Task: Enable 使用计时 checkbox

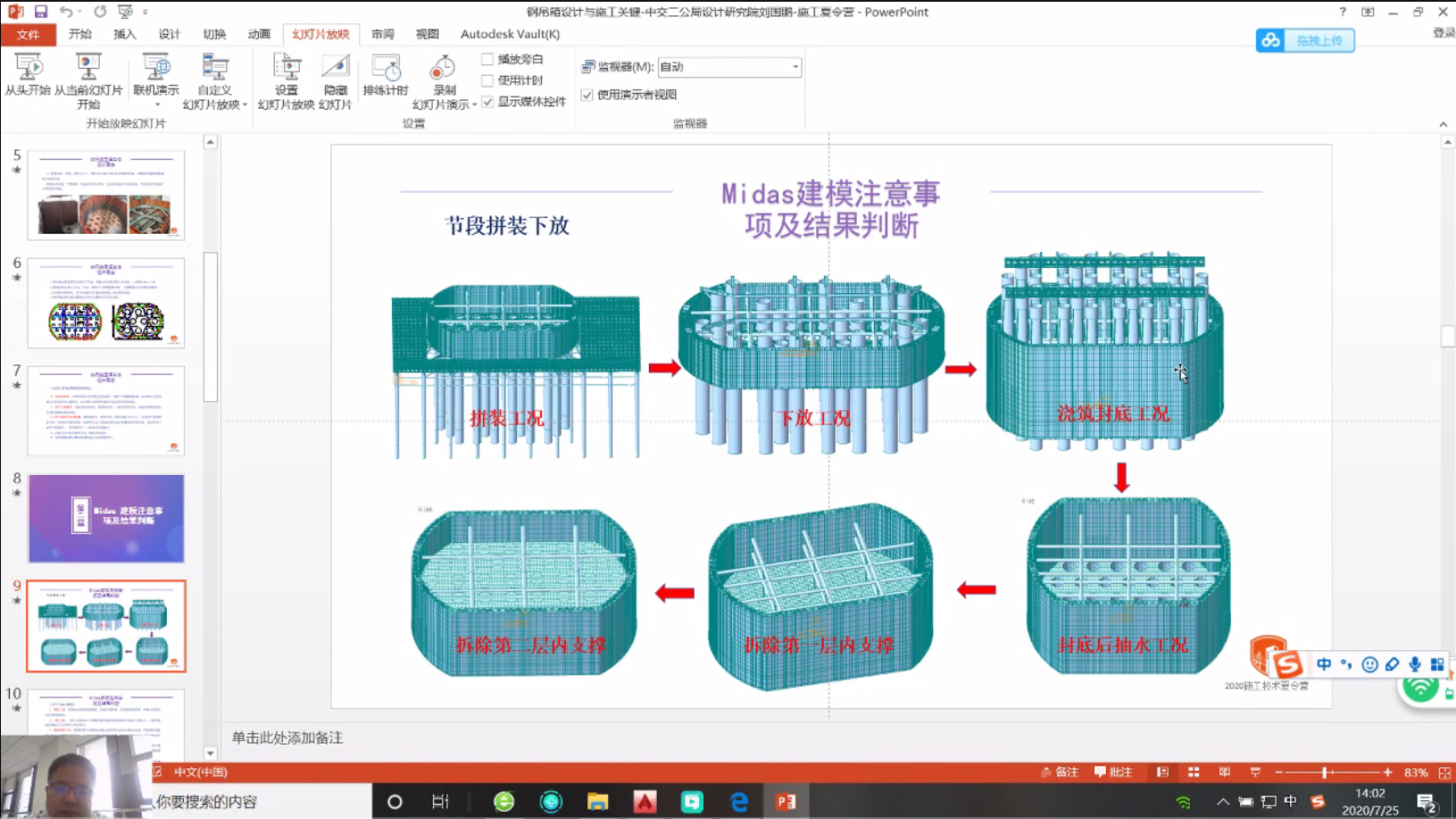Action: click(487, 80)
